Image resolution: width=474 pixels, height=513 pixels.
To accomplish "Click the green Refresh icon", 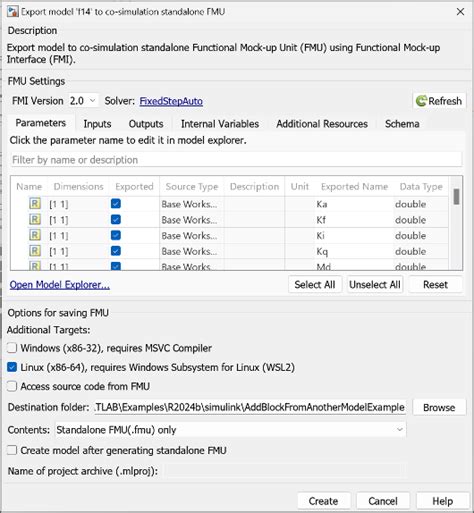I will click(421, 101).
